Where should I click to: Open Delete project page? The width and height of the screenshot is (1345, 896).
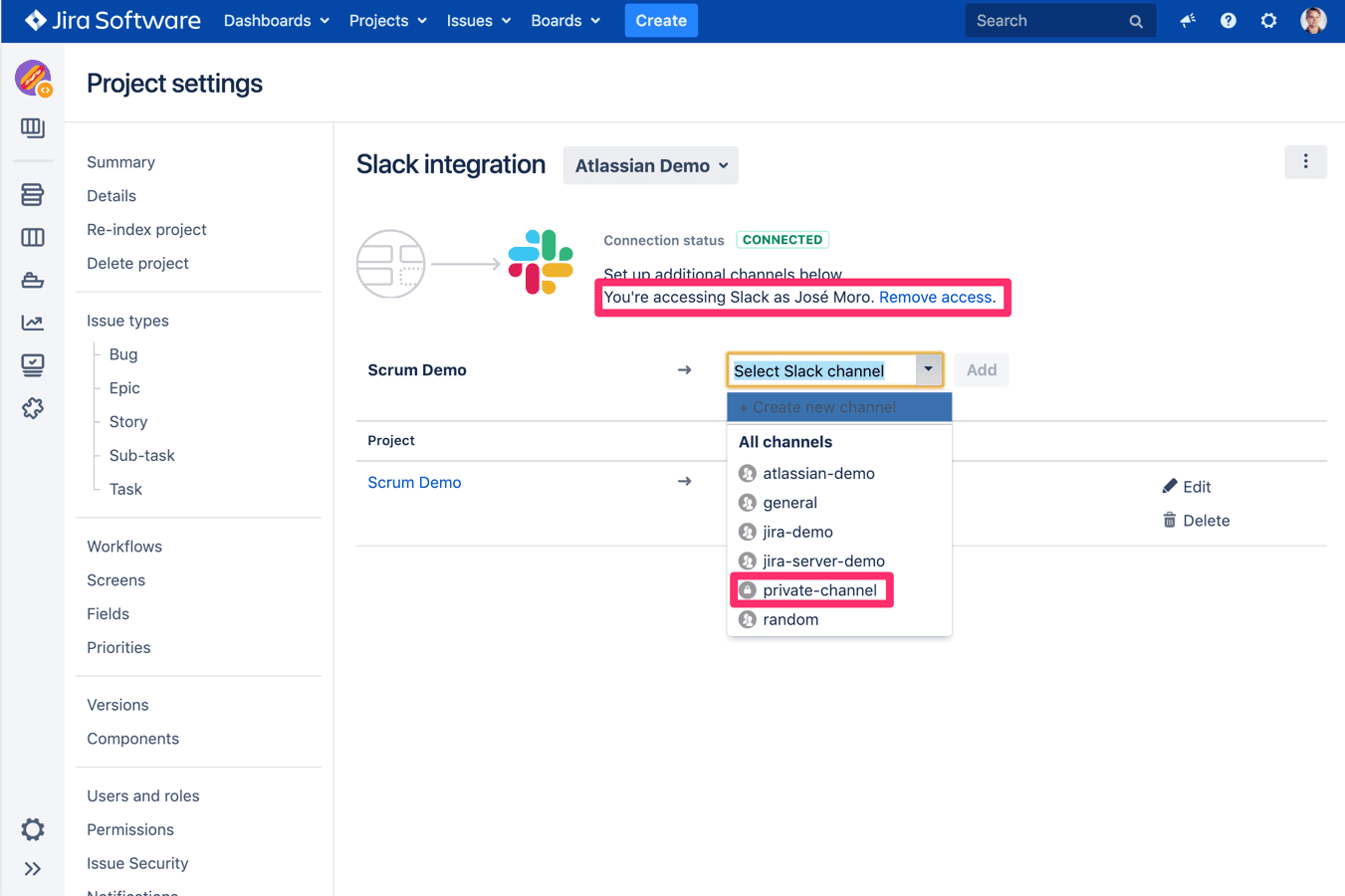coord(137,264)
